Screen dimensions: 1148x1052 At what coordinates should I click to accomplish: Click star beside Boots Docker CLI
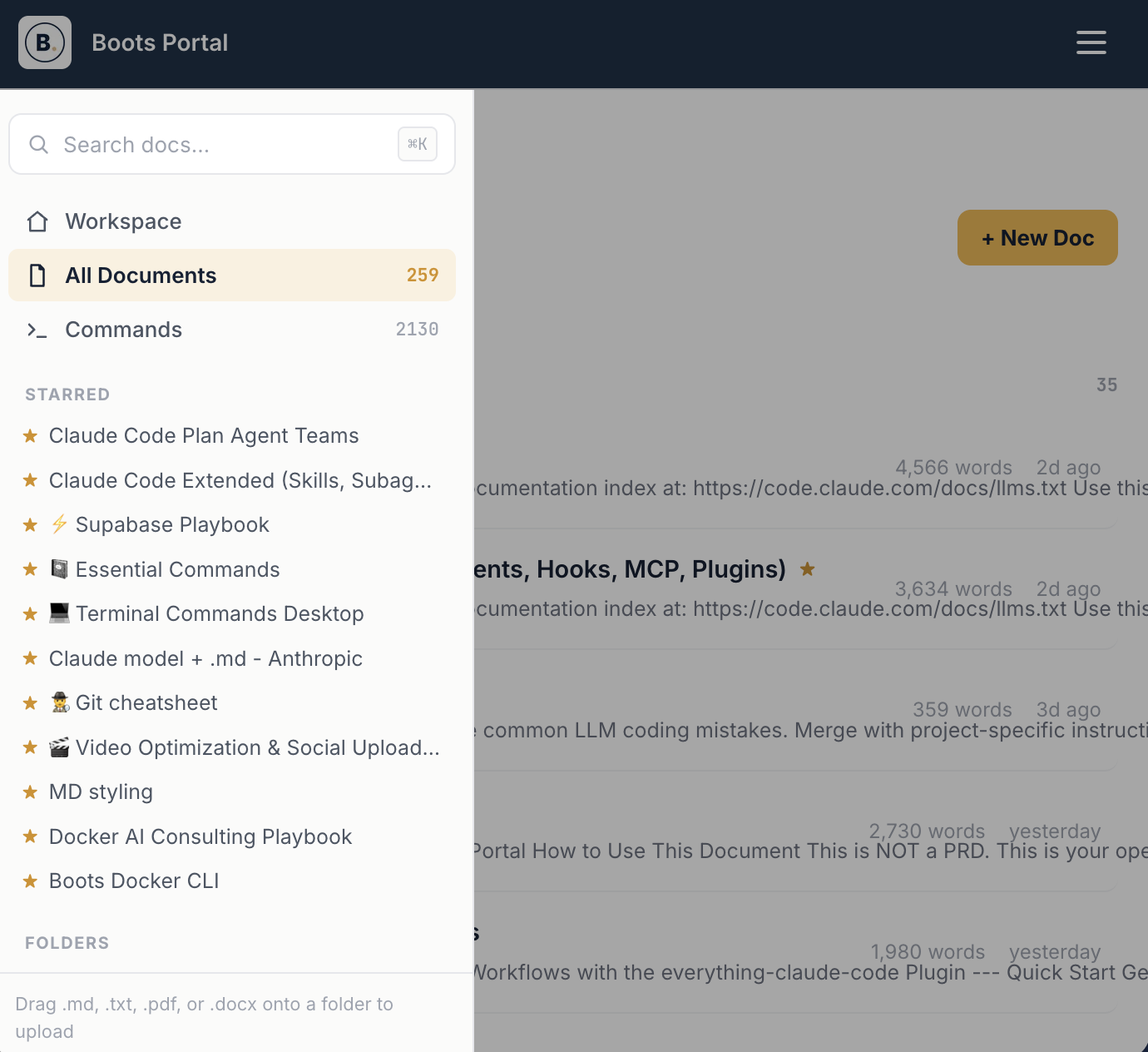[30, 881]
